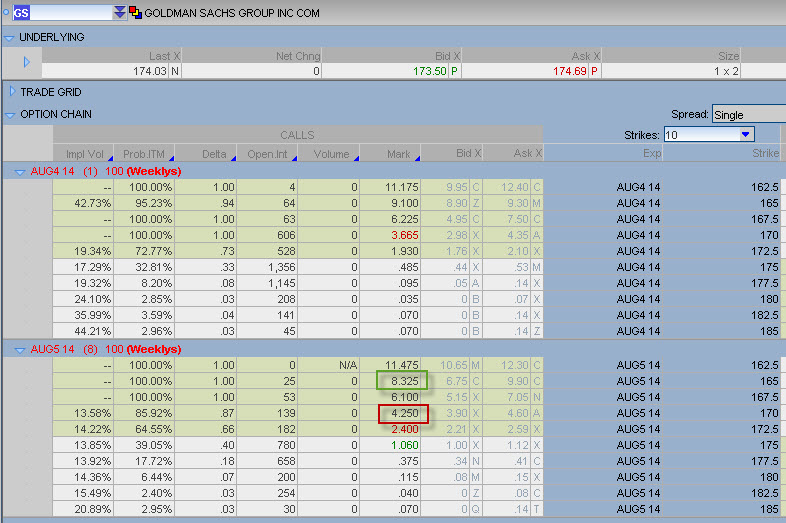Click the red-boxed 4.250 mark value

coord(402,414)
